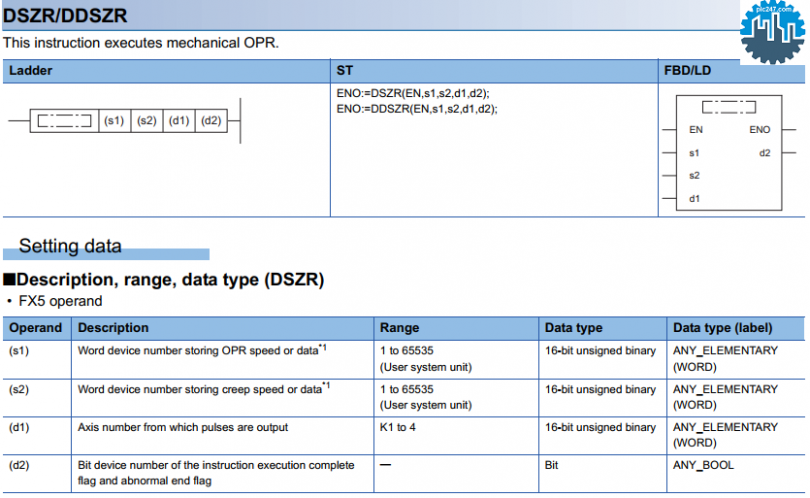Viewport: 810px width, 498px height.
Task: Click the Setting data section heading
Action: click(x=70, y=246)
